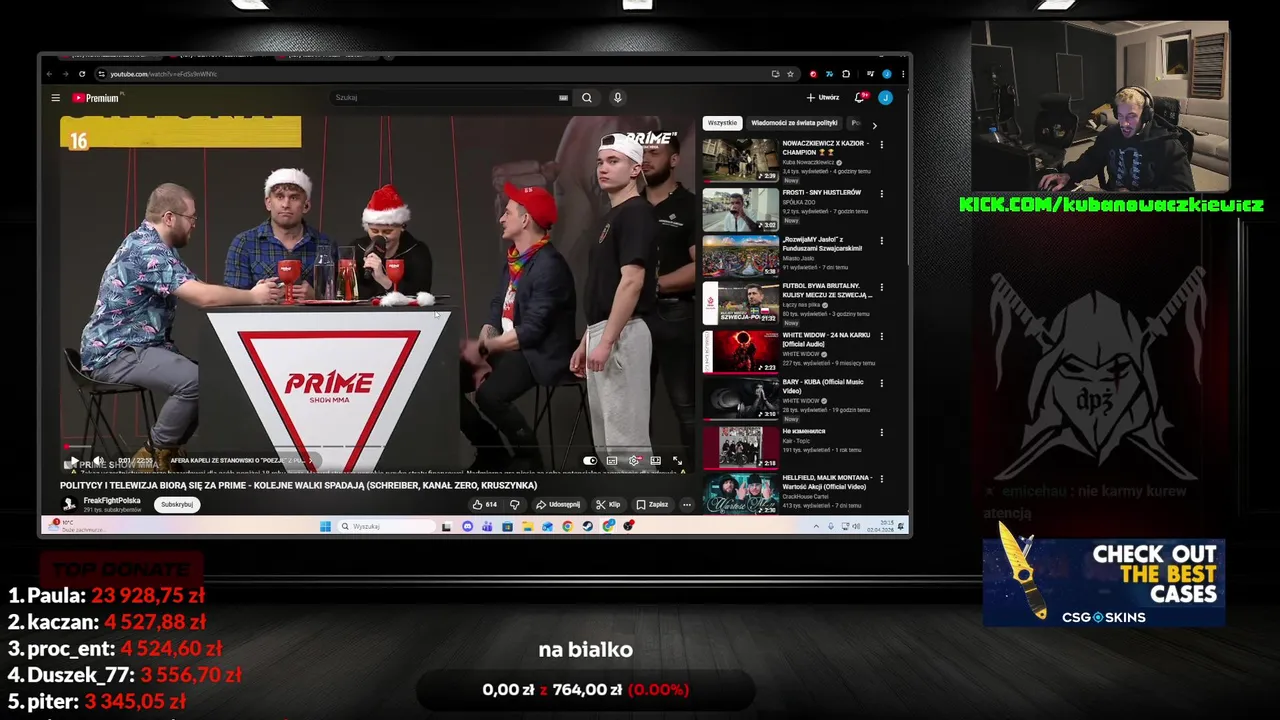Toggle autoplay switch in player
The width and height of the screenshot is (1280, 720).
(590, 461)
